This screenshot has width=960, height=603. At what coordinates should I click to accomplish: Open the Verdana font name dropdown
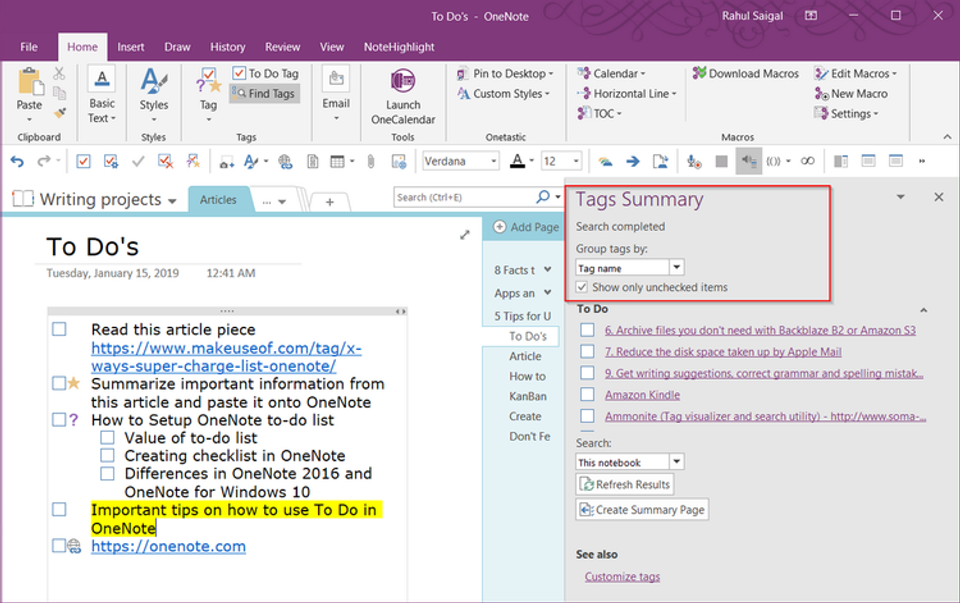point(493,161)
